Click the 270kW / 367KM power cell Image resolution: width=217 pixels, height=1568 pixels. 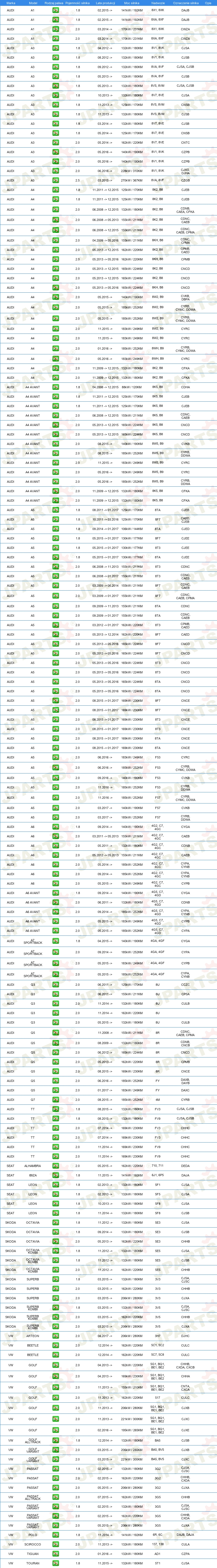[x=131, y=180]
